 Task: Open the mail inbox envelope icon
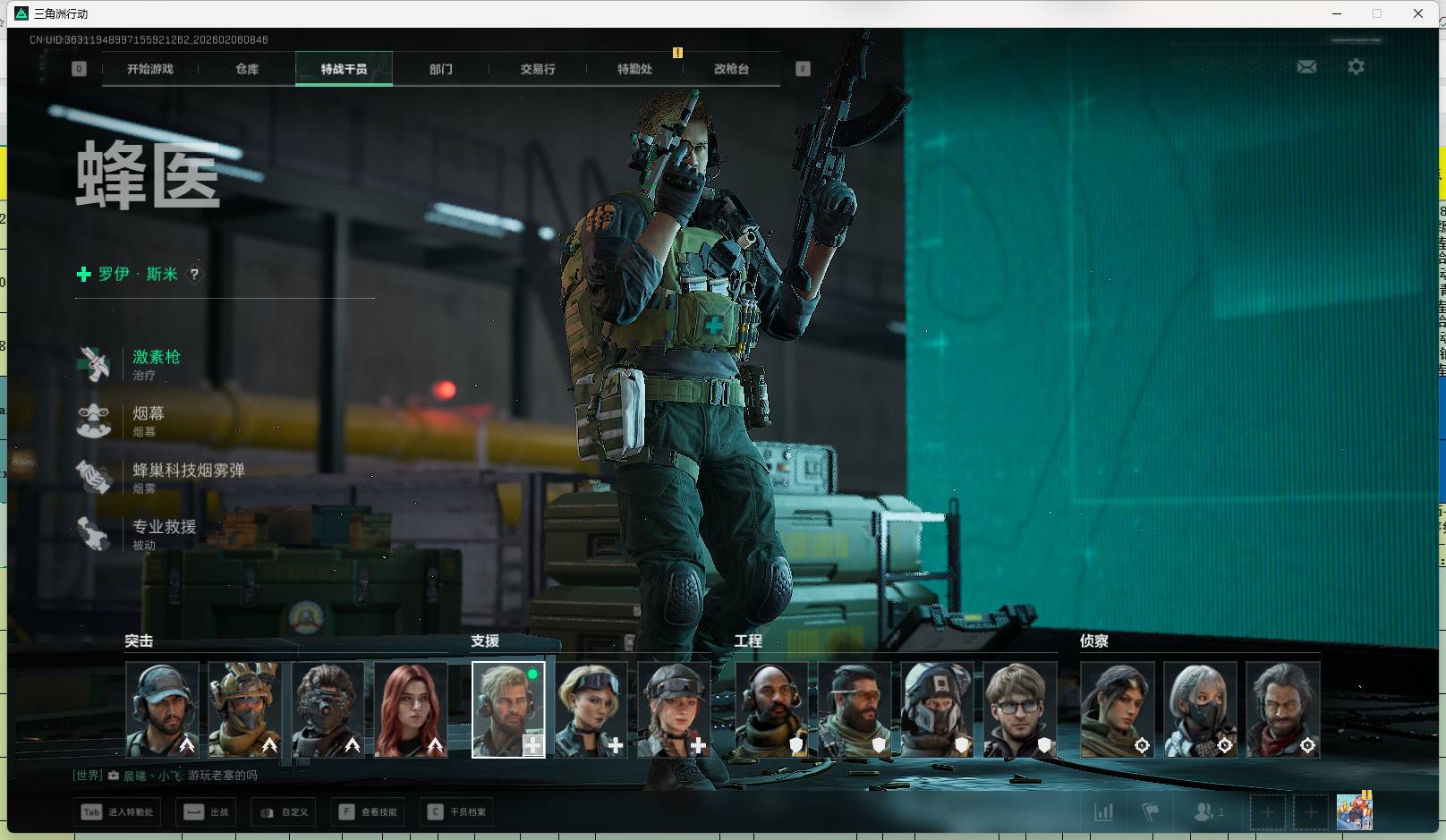click(1306, 67)
